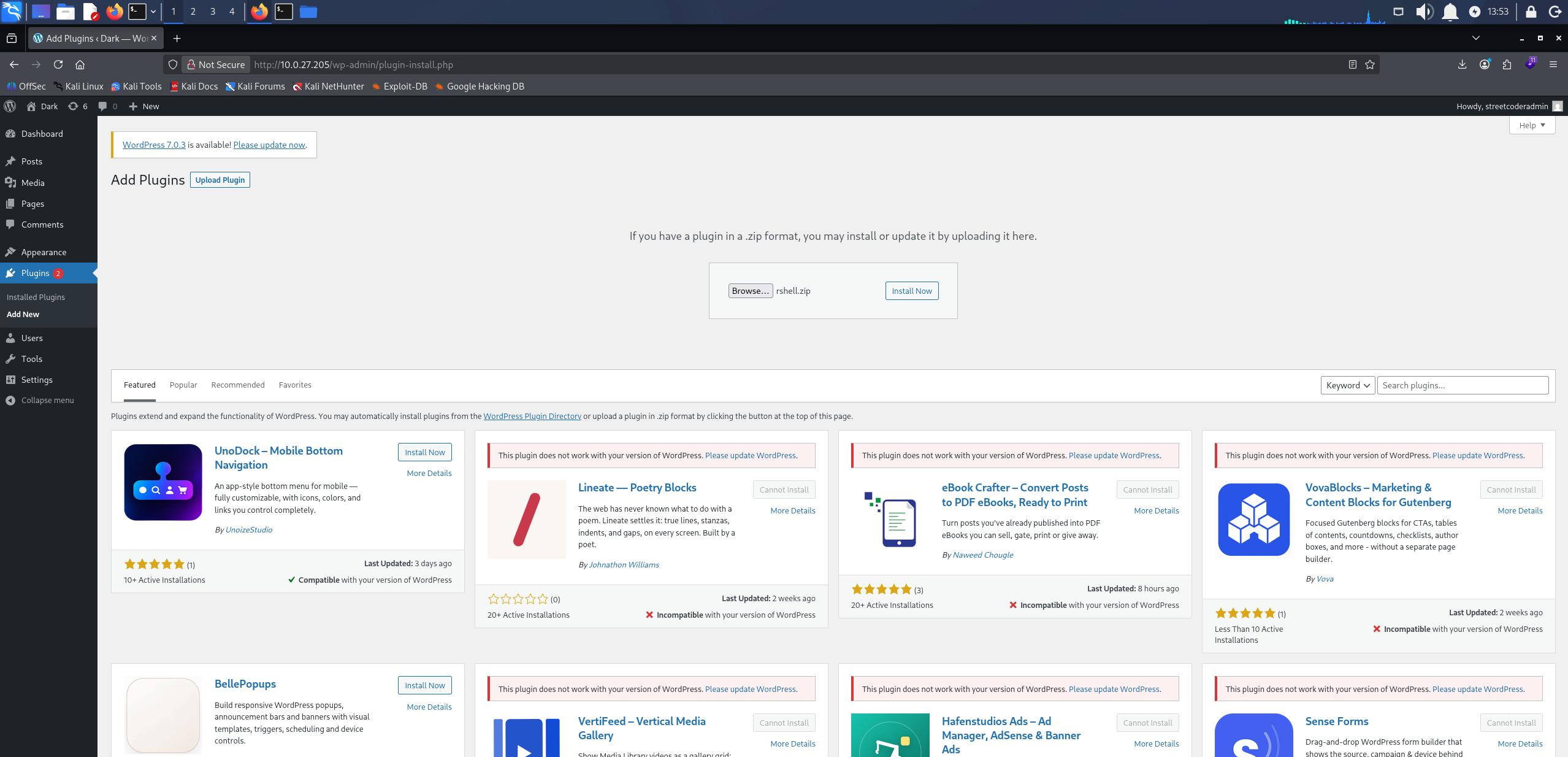
Task: Open the Howdy, streetcoderadmin account menu
Action: pyautogui.click(x=1509, y=106)
